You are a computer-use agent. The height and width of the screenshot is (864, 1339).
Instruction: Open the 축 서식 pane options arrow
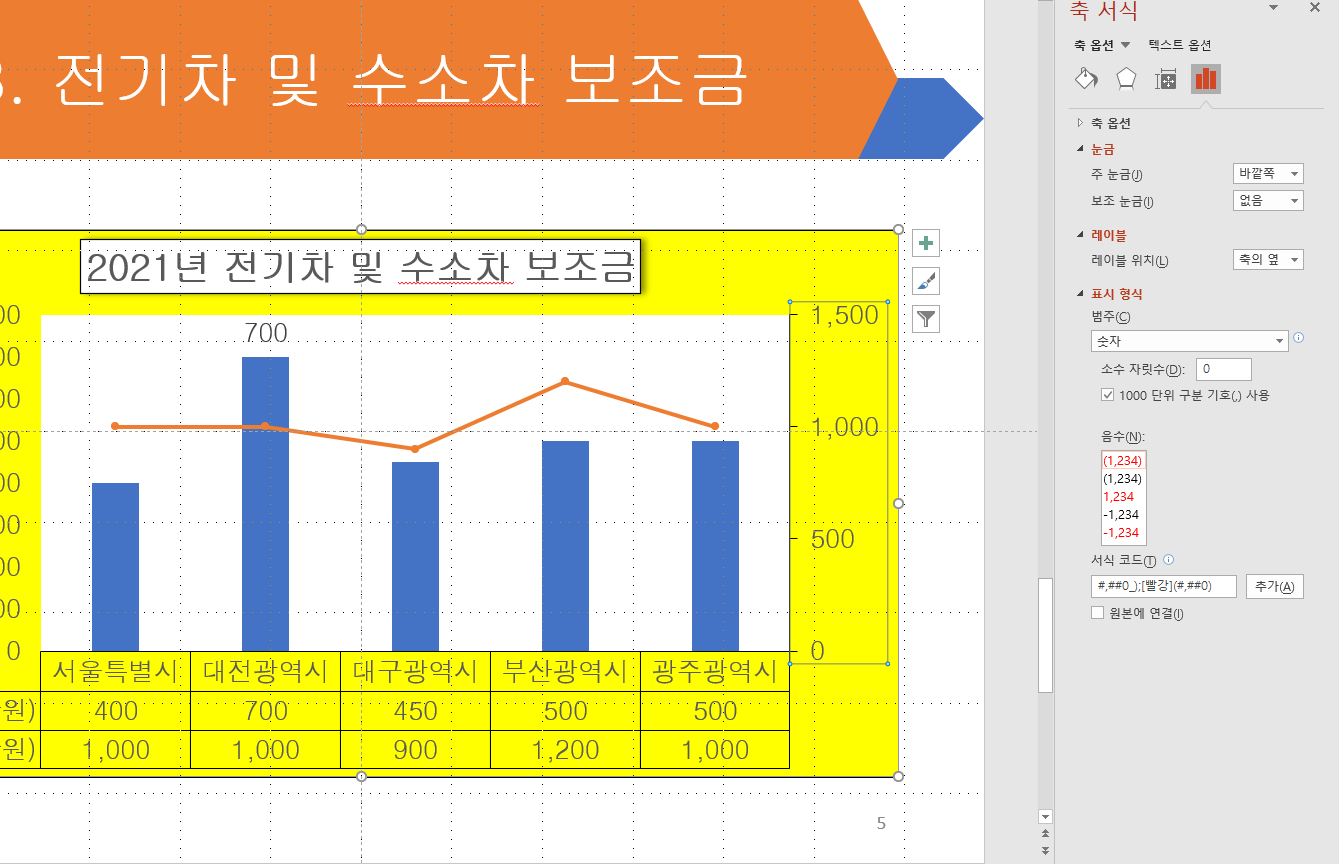pyautogui.click(x=1274, y=8)
